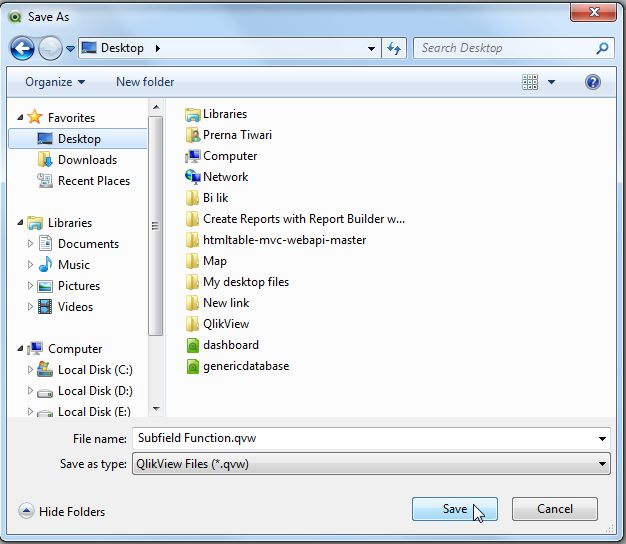Click the Save button
The height and width of the screenshot is (544, 626).
click(x=455, y=509)
